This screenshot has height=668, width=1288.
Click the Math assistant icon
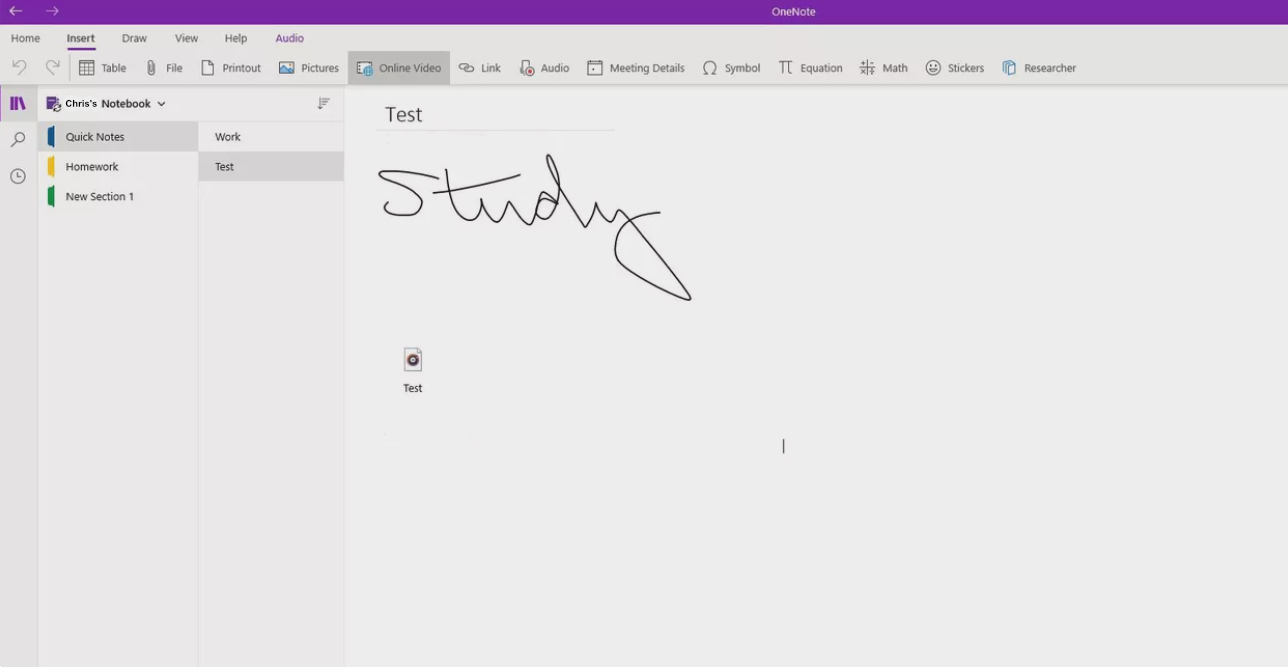coord(883,67)
